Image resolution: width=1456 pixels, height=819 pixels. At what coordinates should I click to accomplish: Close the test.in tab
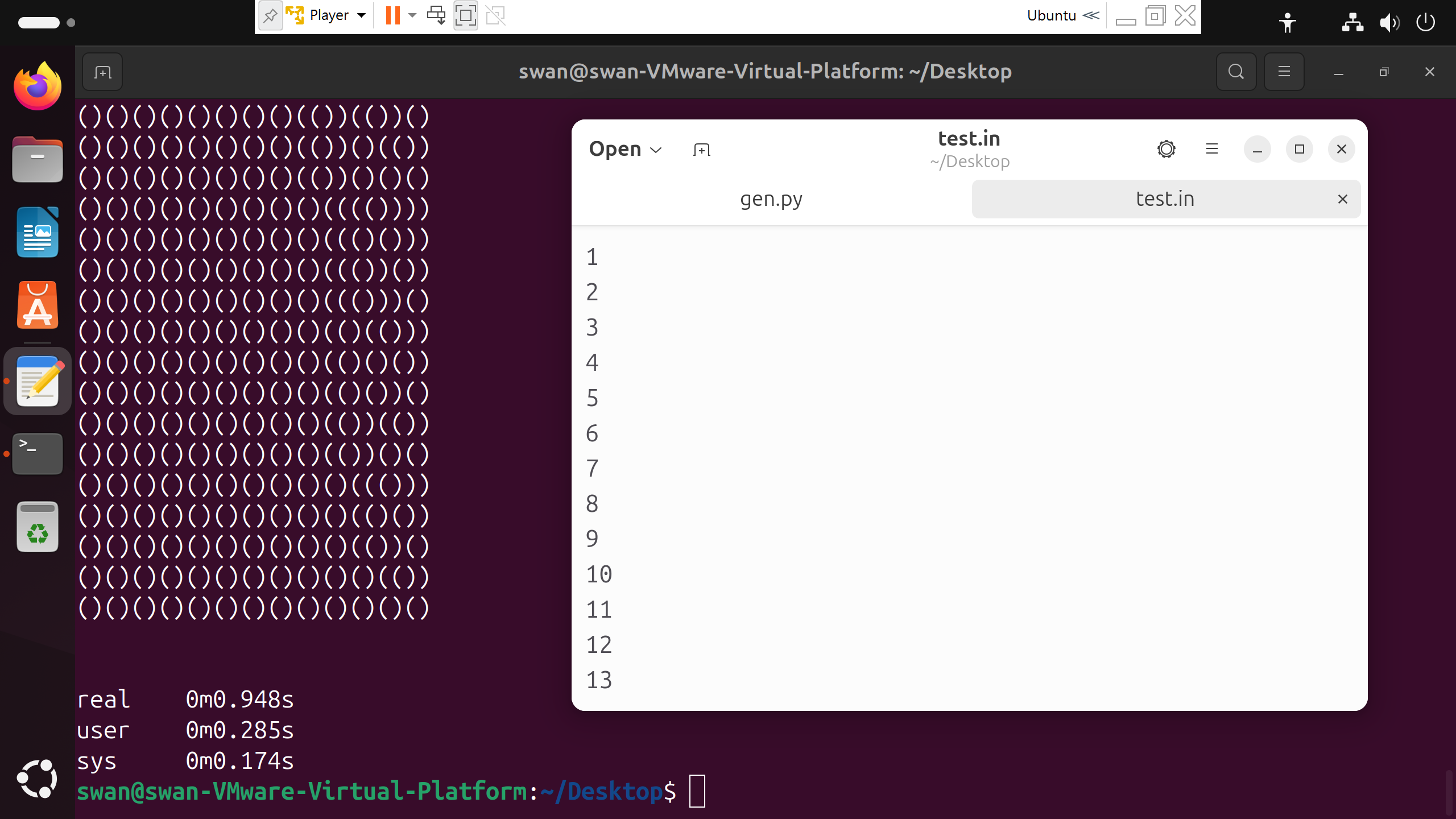(x=1342, y=199)
